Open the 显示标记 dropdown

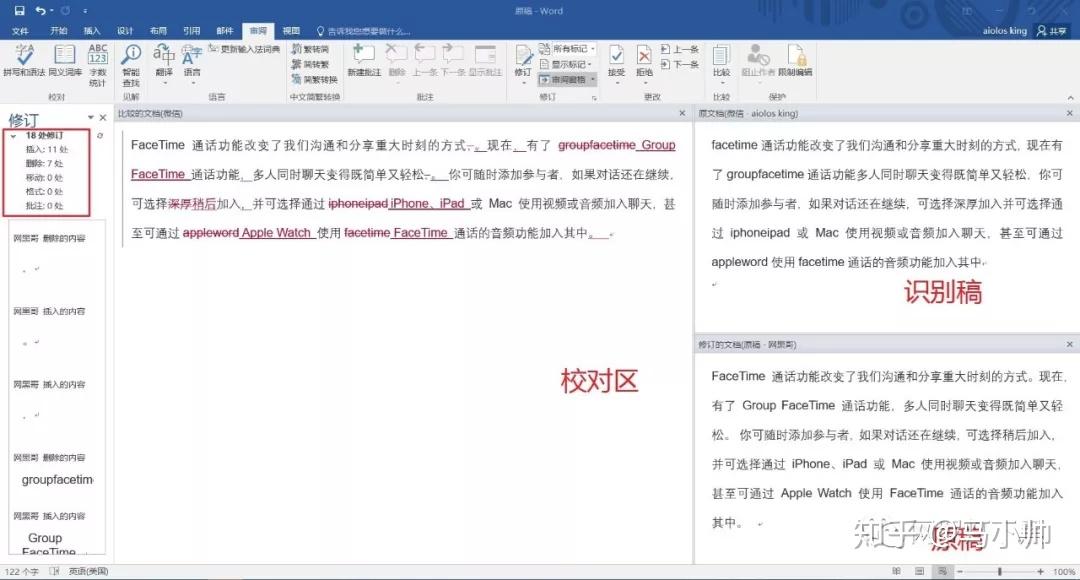pyautogui.click(x=566, y=64)
